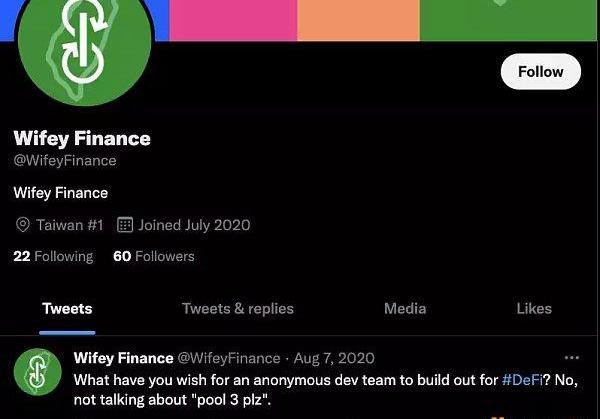600x419 pixels.
Task: Click Wifey Finance author name on tweet
Action: [x=122, y=358]
